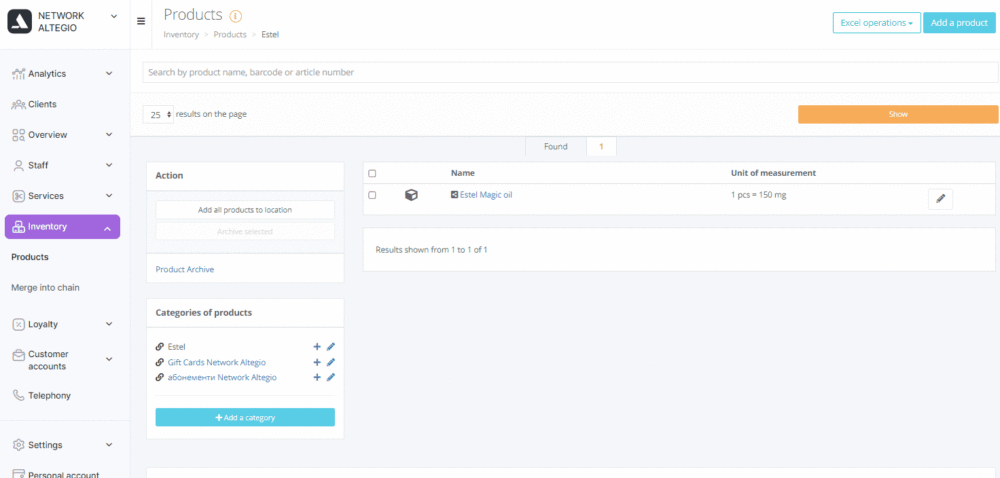
Task: Expand the Overview menu chevron
Action: 109,135
